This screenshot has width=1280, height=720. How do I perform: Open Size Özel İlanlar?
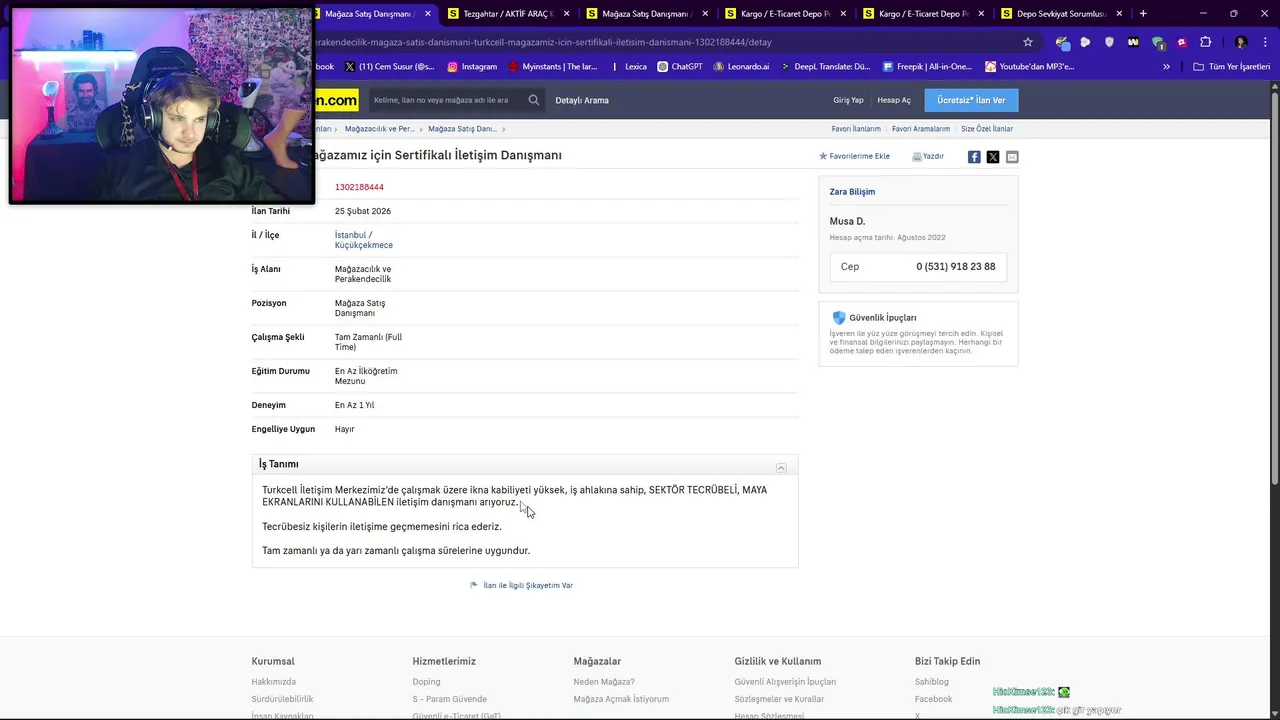[987, 129]
